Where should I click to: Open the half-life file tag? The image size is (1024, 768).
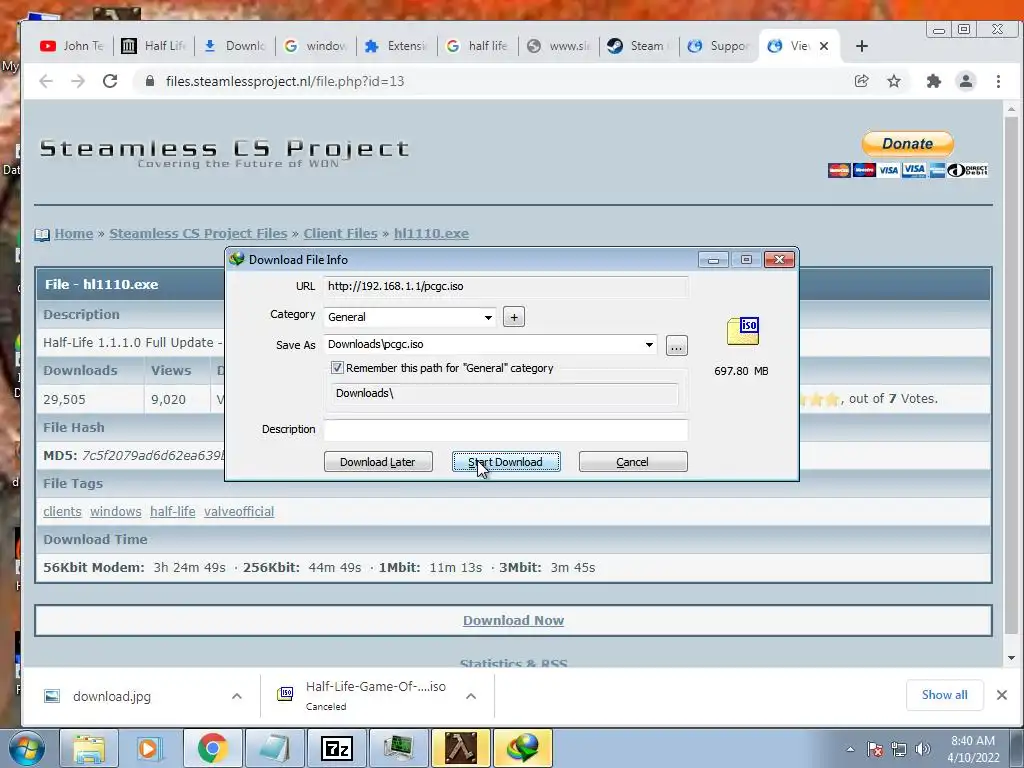pyautogui.click(x=172, y=511)
